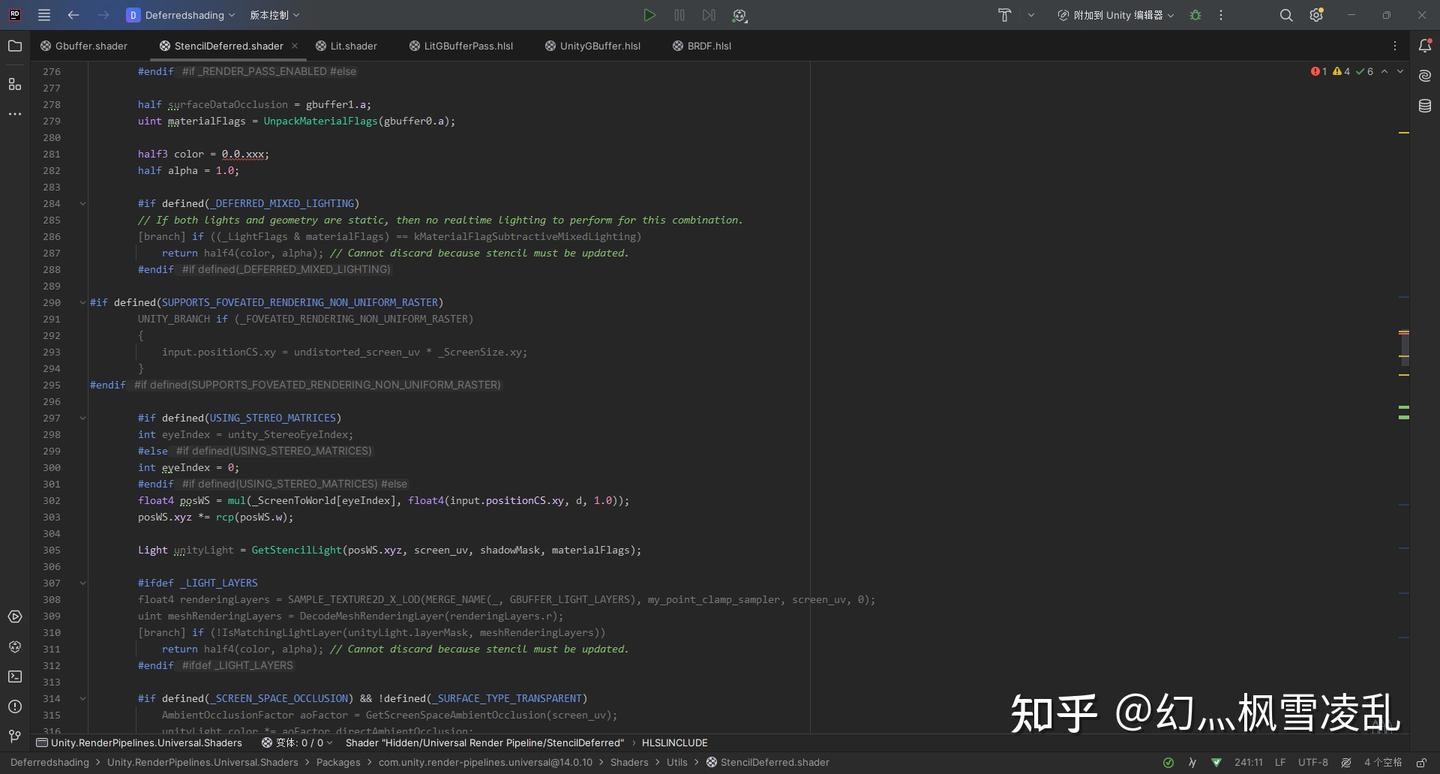This screenshot has height=774, width=1440.
Task: Click the com.unity.render-pipelines.universal@14.0.10 breadcrumb
Action: 485,762
